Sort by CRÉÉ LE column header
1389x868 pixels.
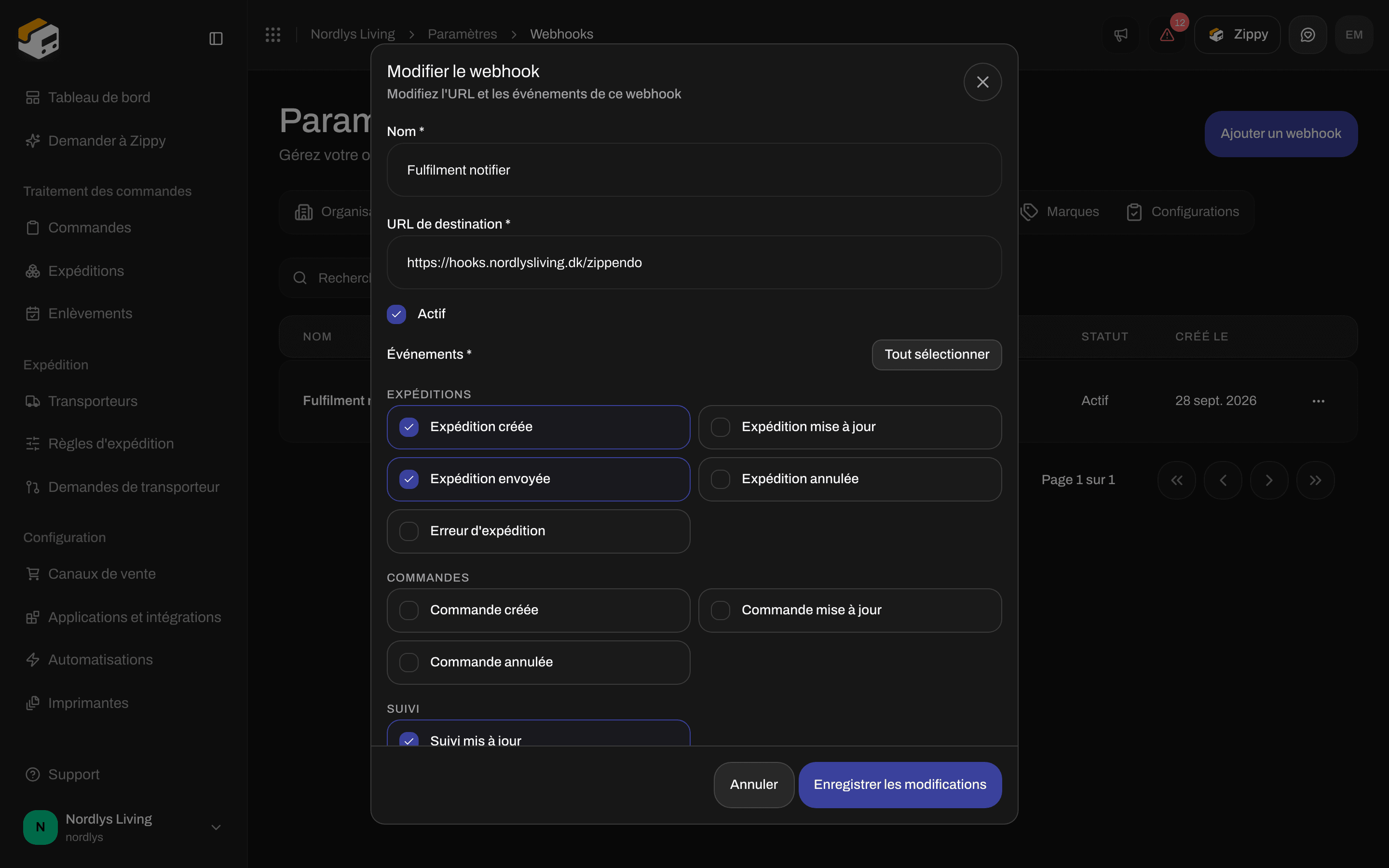1201,337
